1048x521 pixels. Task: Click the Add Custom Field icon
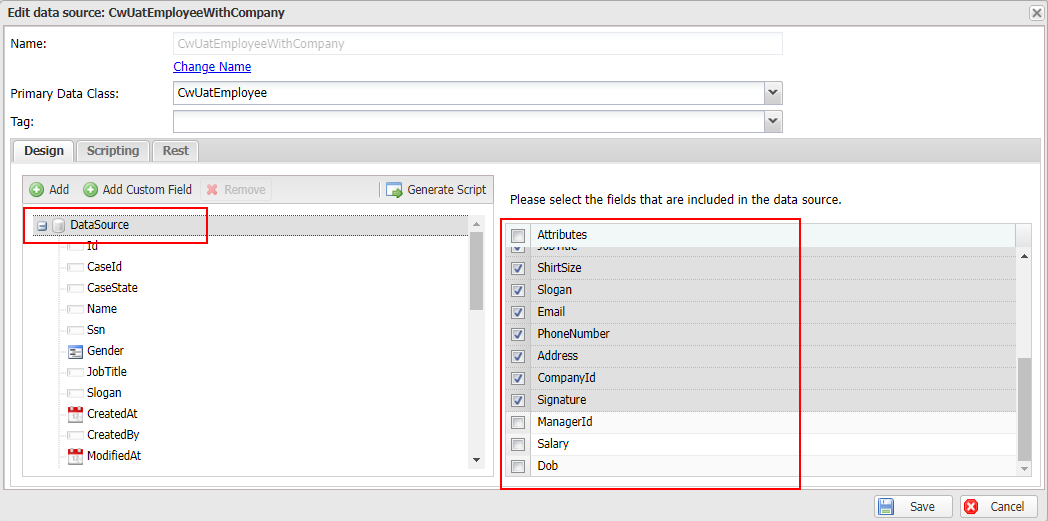pos(90,190)
